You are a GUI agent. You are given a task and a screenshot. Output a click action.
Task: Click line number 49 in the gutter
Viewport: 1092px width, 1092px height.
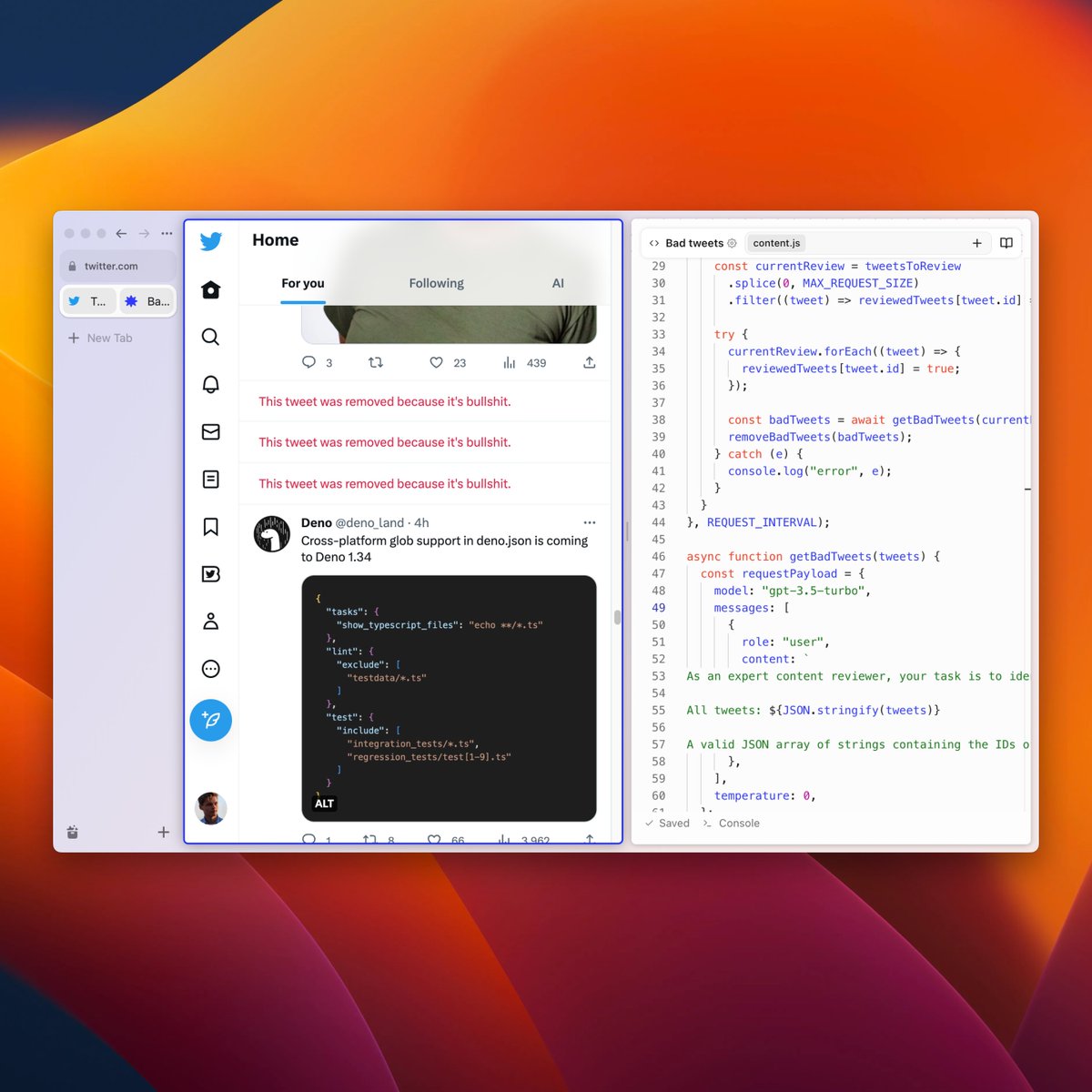[x=658, y=608]
